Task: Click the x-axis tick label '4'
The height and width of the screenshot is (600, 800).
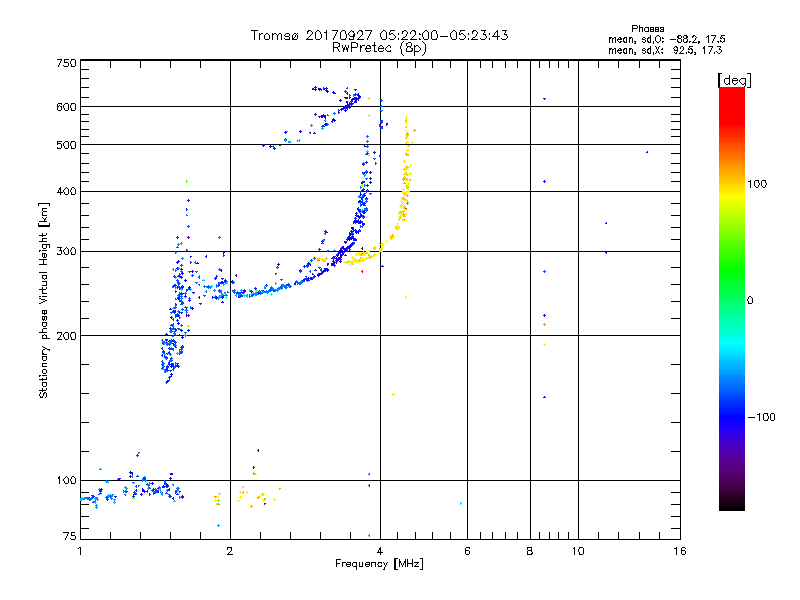Action: [380, 551]
